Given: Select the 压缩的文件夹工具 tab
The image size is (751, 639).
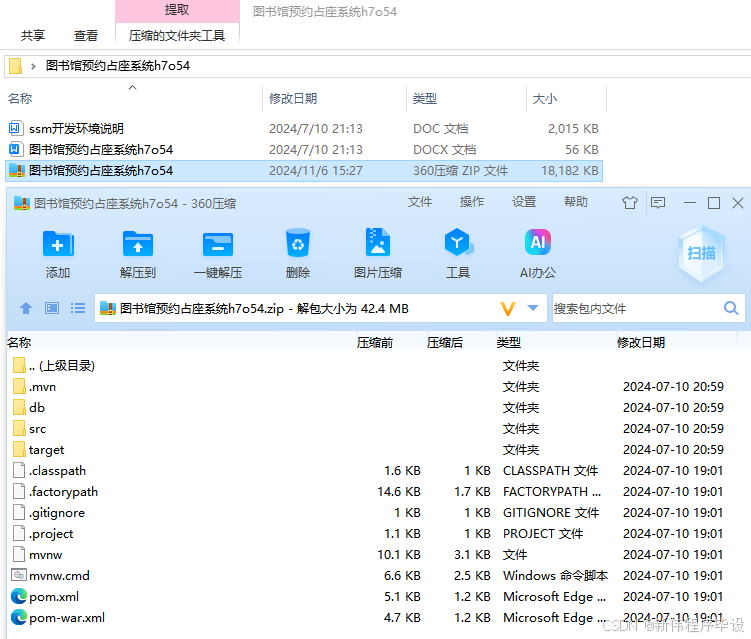Looking at the screenshot, I should [x=177, y=35].
